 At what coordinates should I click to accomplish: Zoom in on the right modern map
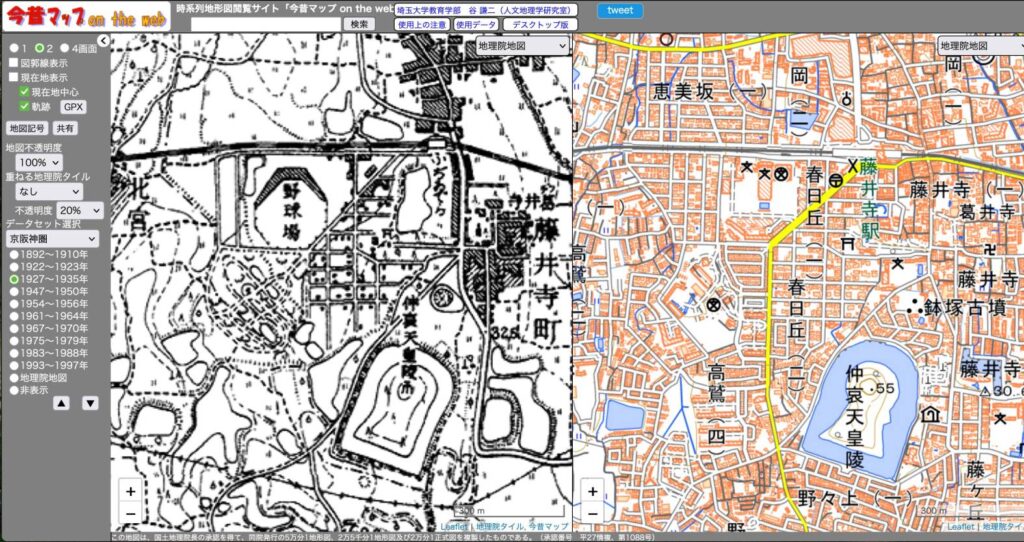[593, 491]
